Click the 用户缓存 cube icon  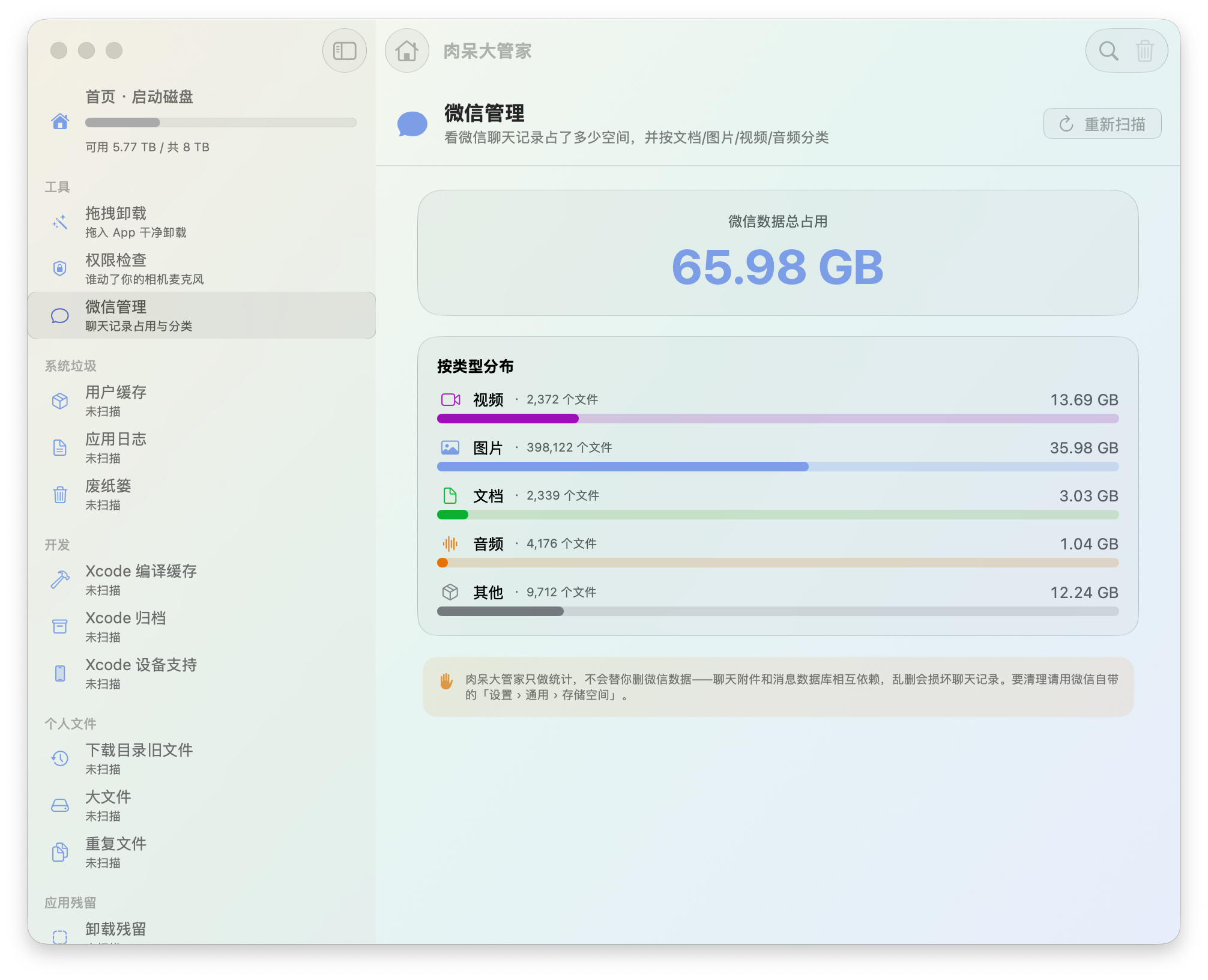click(x=60, y=401)
